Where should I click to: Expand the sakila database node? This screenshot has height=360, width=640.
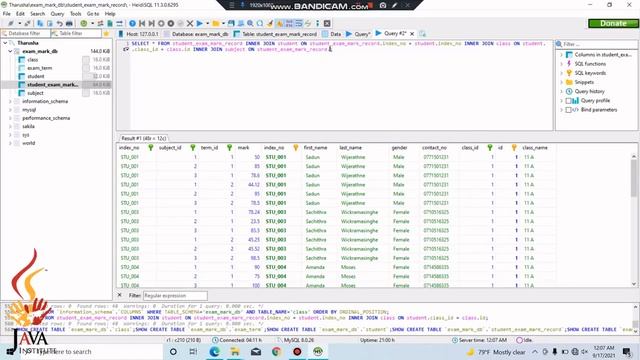pos(10,127)
